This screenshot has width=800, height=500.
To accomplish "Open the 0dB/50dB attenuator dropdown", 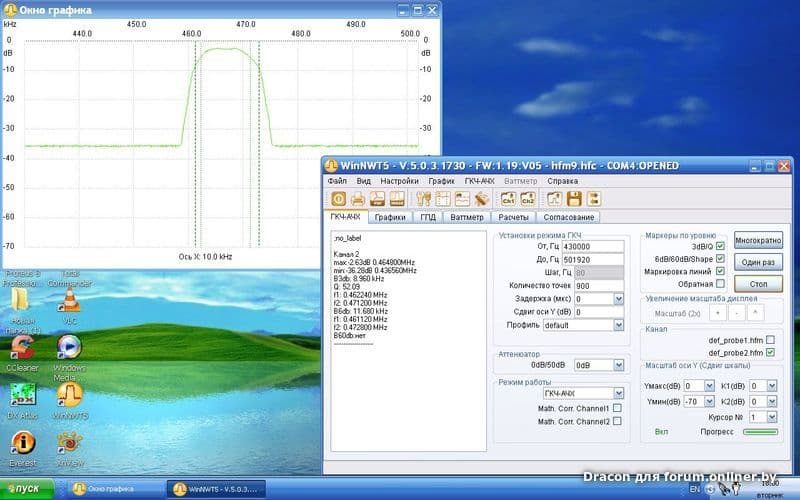I will tap(618, 365).
